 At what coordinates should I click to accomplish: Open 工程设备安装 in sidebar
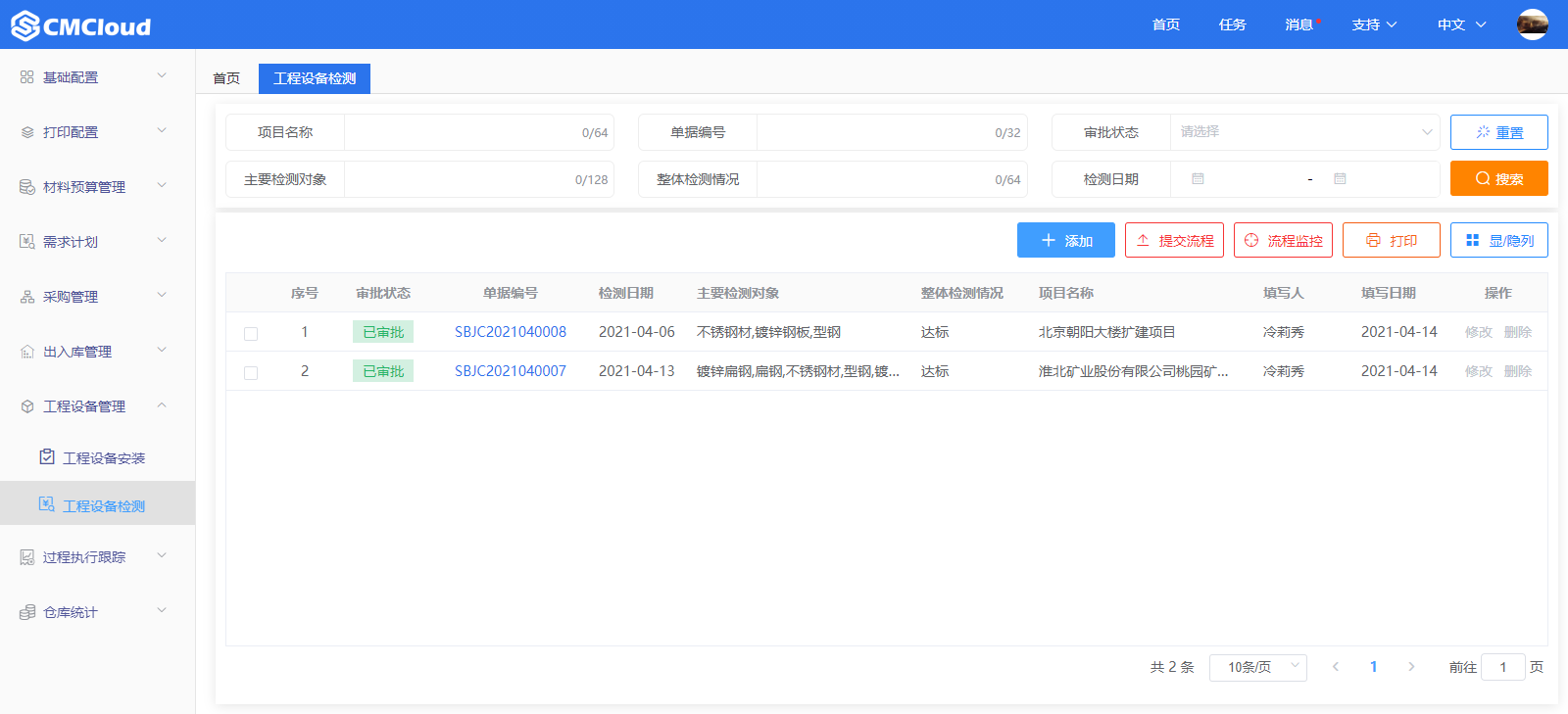coord(98,457)
